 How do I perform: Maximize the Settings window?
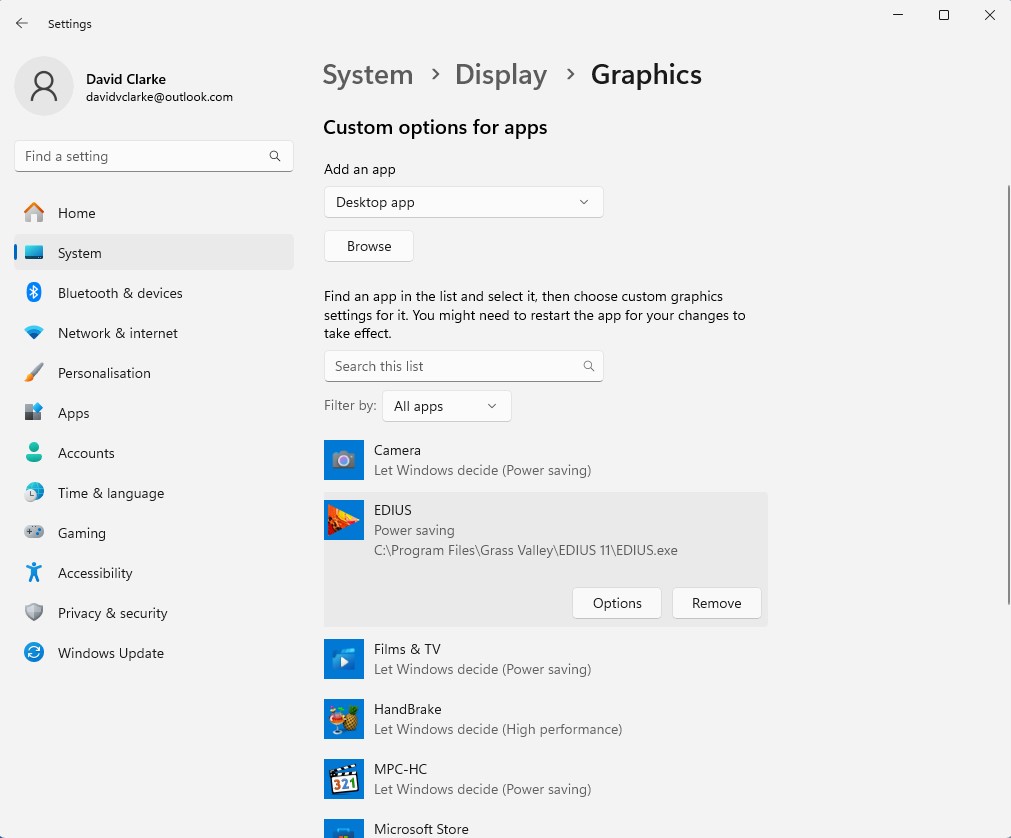(943, 15)
